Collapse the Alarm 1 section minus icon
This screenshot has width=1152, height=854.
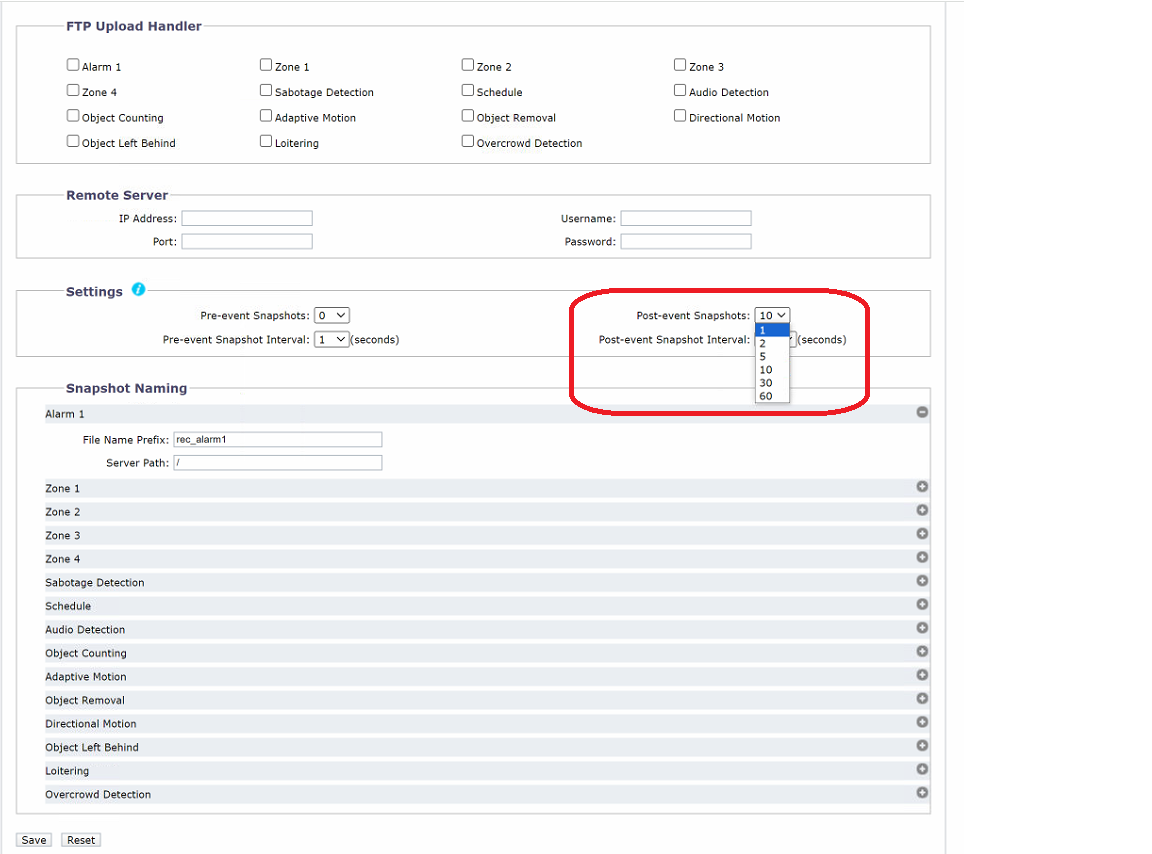point(922,412)
